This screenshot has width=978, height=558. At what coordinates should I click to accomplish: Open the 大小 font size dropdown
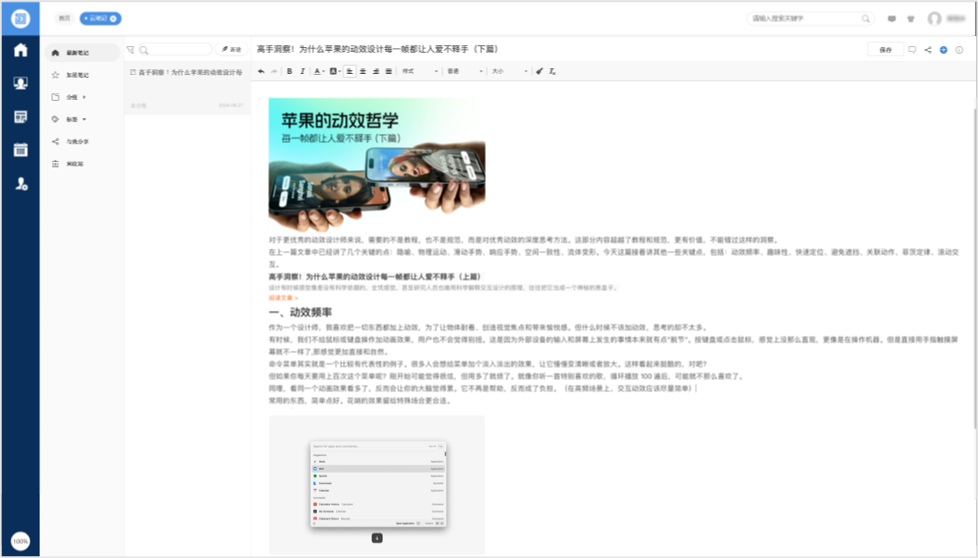[508, 71]
